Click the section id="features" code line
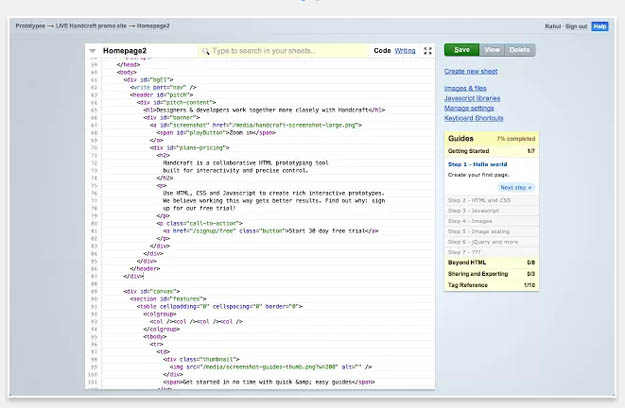 tap(168, 299)
